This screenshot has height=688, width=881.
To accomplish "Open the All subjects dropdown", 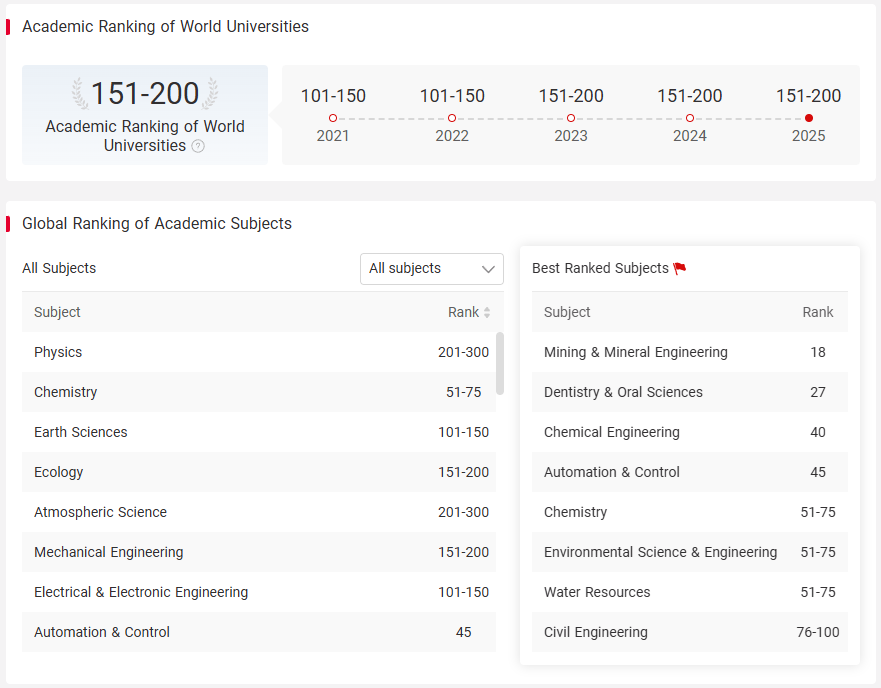I will [432, 269].
